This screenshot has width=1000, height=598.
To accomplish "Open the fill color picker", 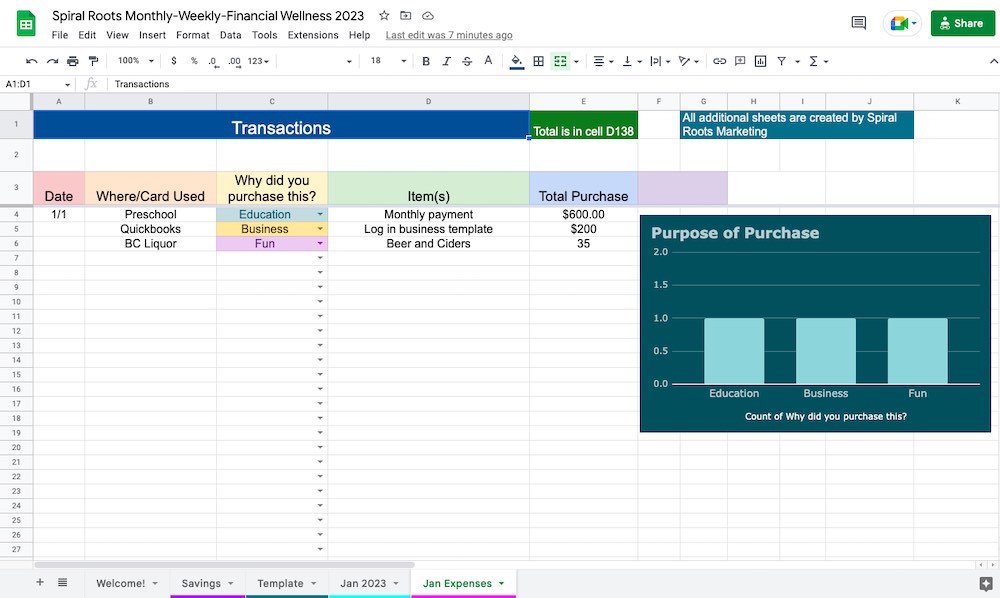I will [x=516, y=61].
